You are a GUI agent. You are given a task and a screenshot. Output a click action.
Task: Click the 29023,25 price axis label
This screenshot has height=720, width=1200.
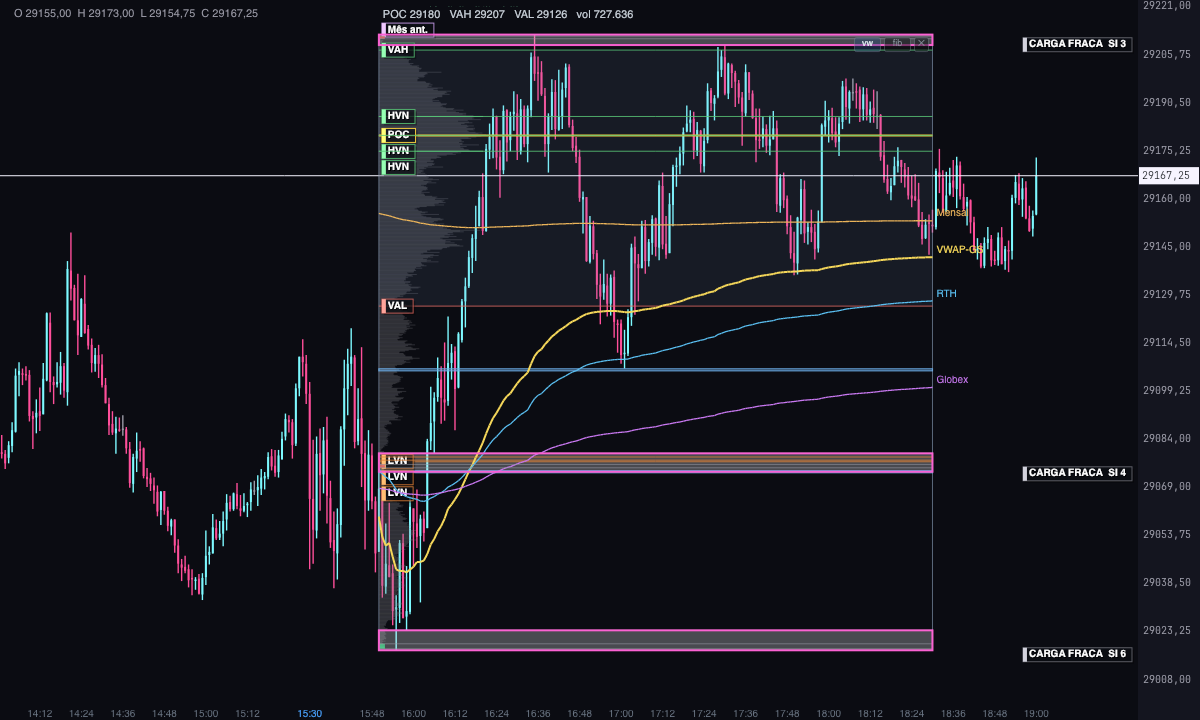coord(1167,630)
